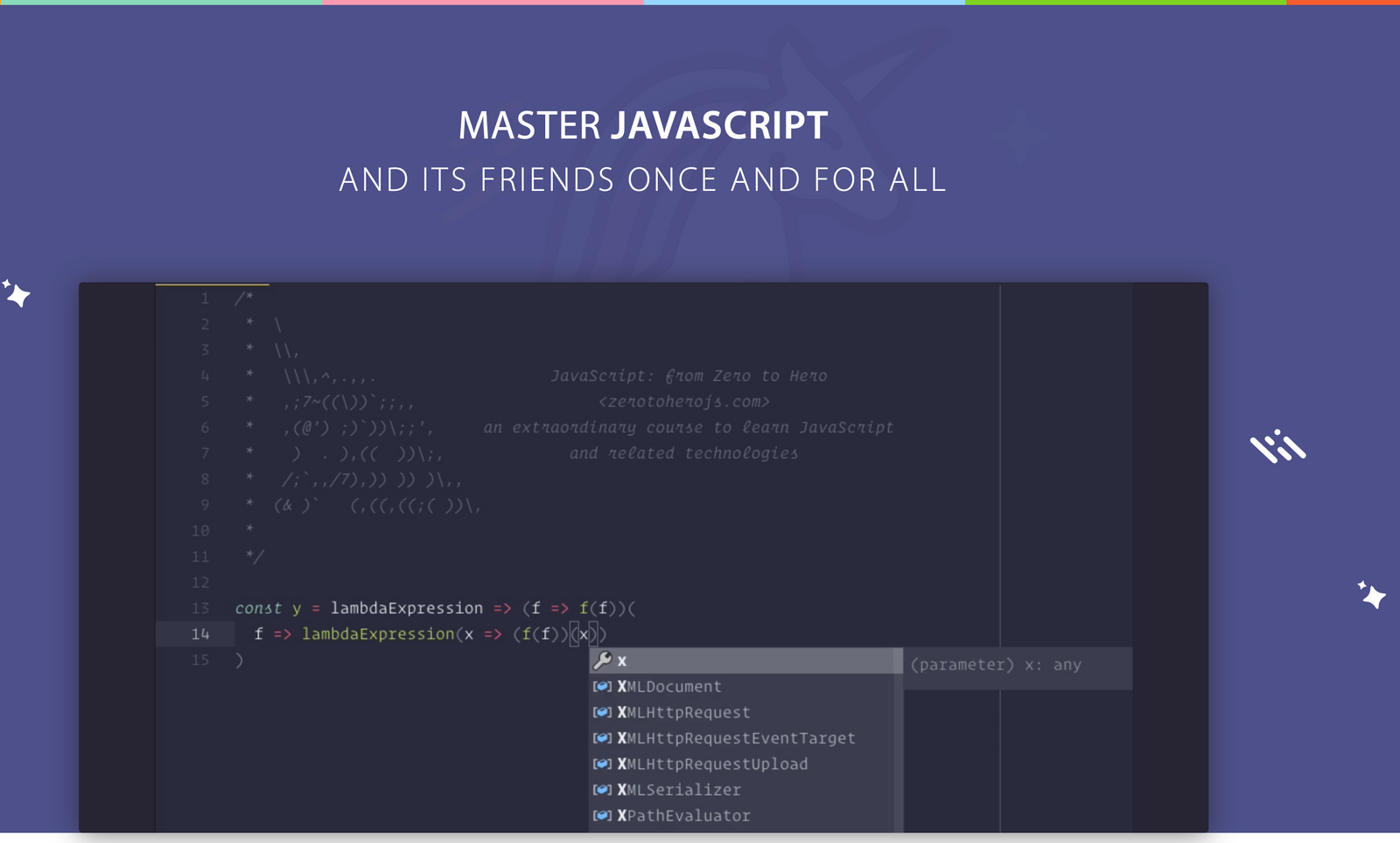Click the variable icon next to XMLHttpRequest
Screen dimensions: 1400x843
coord(602,713)
